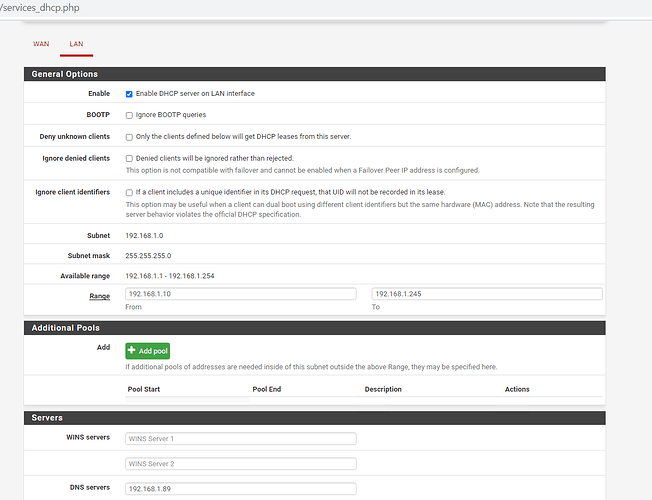Click the Pool End column header
Image resolution: width=652 pixels, height=500 pixels.
267,389
